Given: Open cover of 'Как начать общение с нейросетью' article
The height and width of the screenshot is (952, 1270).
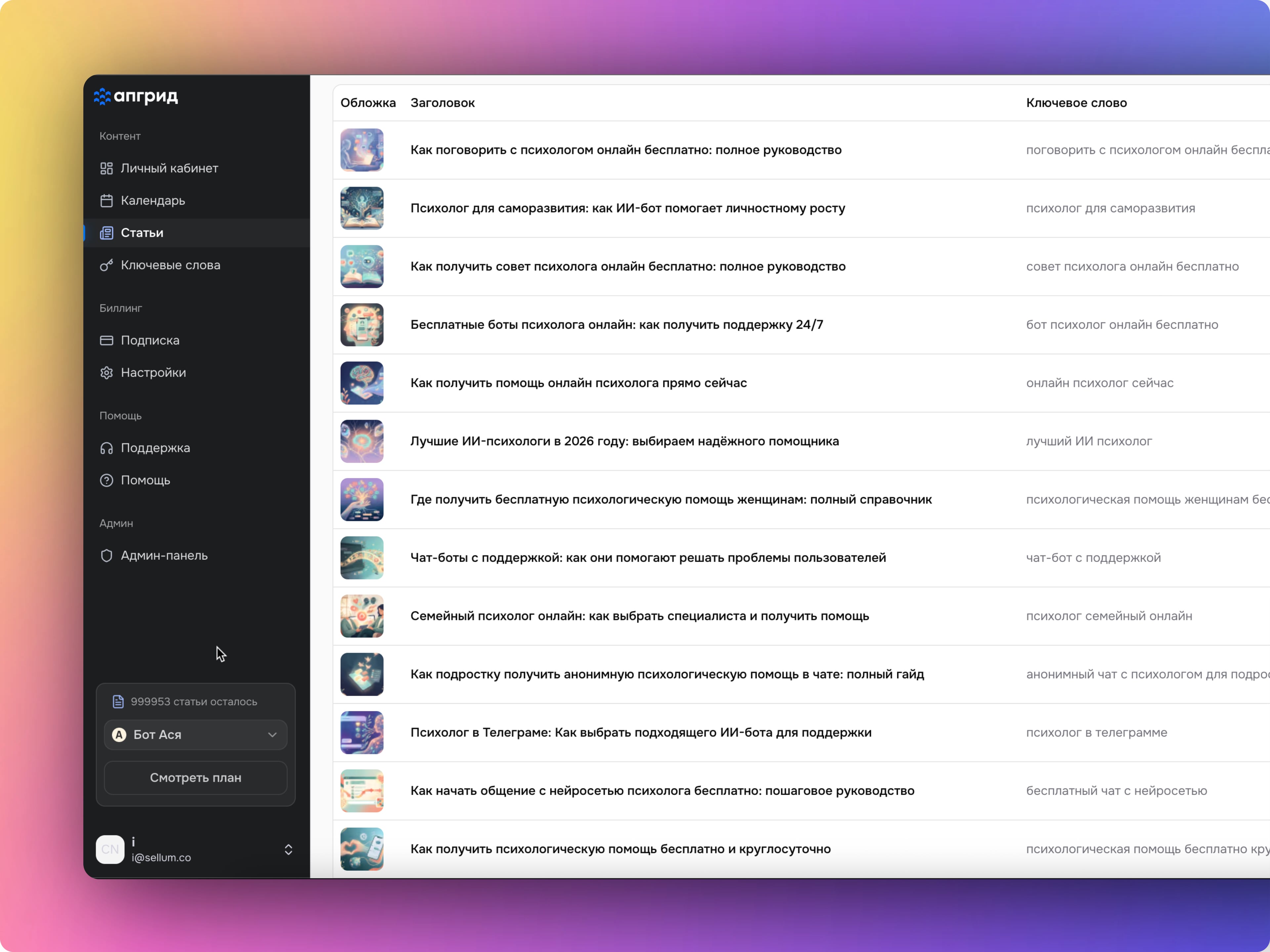Looking at the screenshot, I should (x=362, y=791).
